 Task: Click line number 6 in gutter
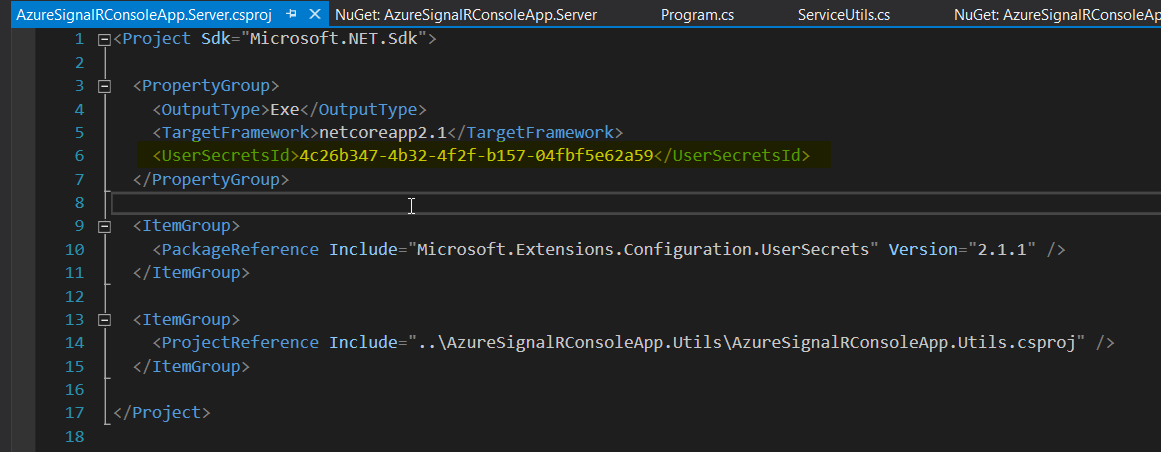coord(78,156)
